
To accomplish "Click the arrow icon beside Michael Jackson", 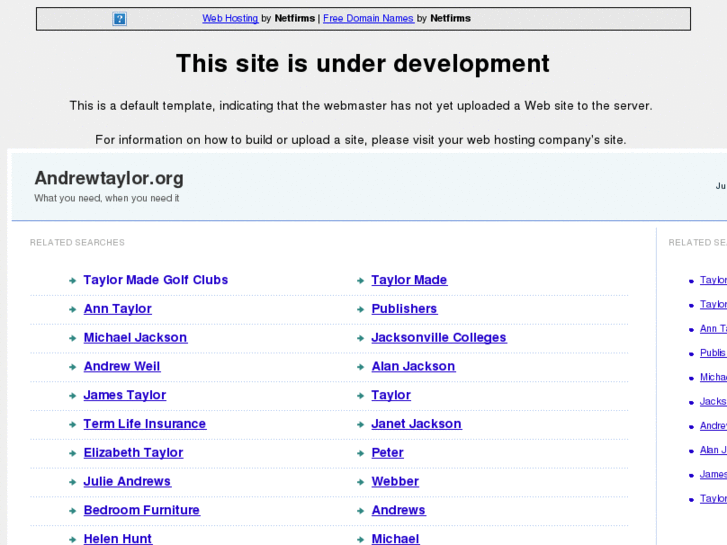I will (72, 338).
